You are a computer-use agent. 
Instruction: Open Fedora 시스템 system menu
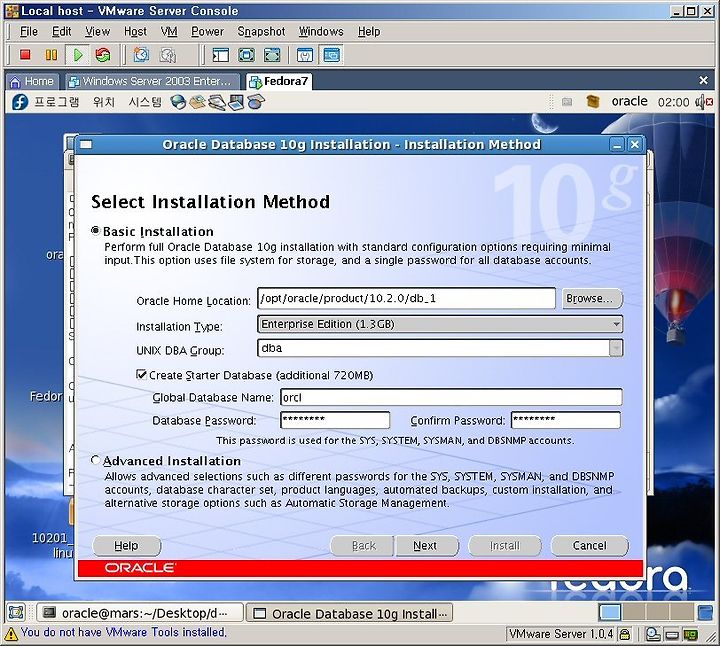tap(145, 102)
